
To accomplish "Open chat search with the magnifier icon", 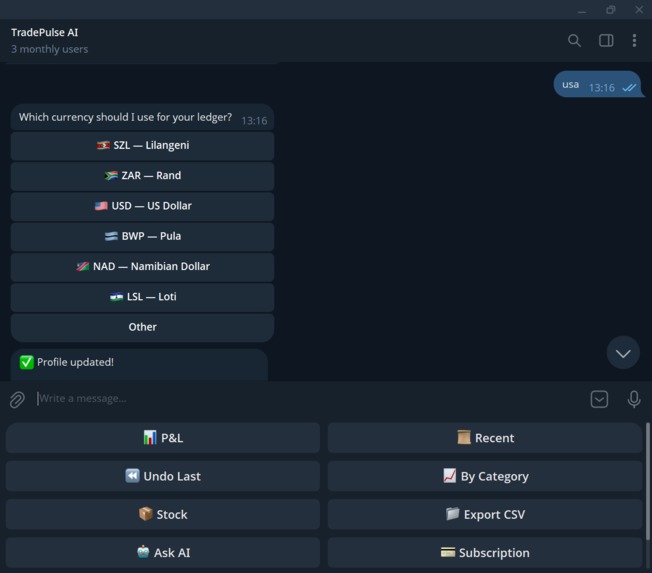I will click(574, 40).
